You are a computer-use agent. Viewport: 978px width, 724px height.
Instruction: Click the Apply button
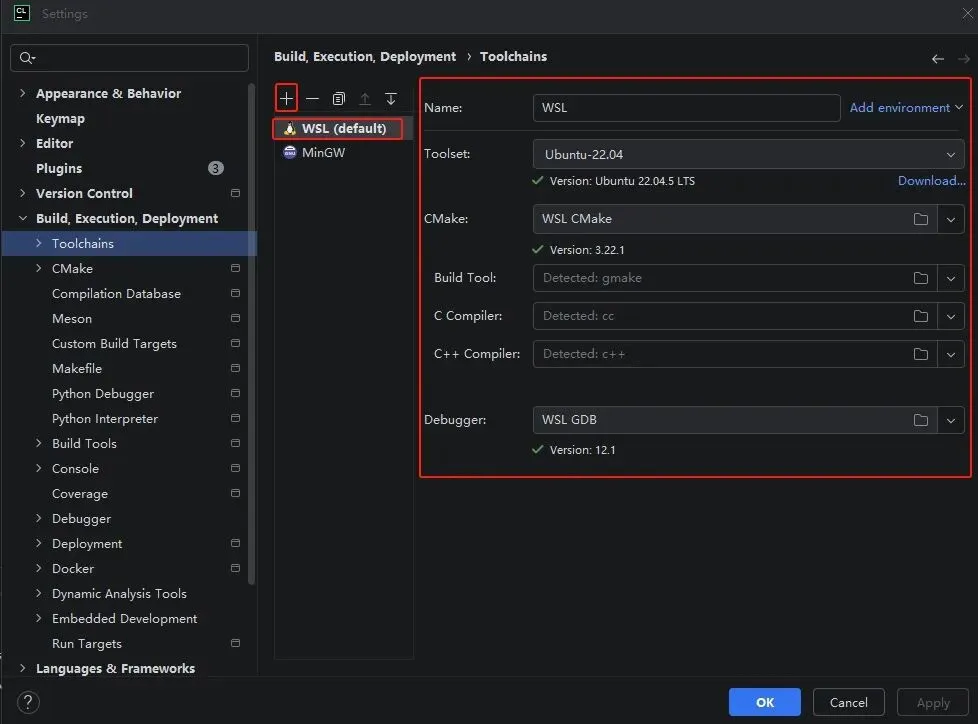(933, 702)
